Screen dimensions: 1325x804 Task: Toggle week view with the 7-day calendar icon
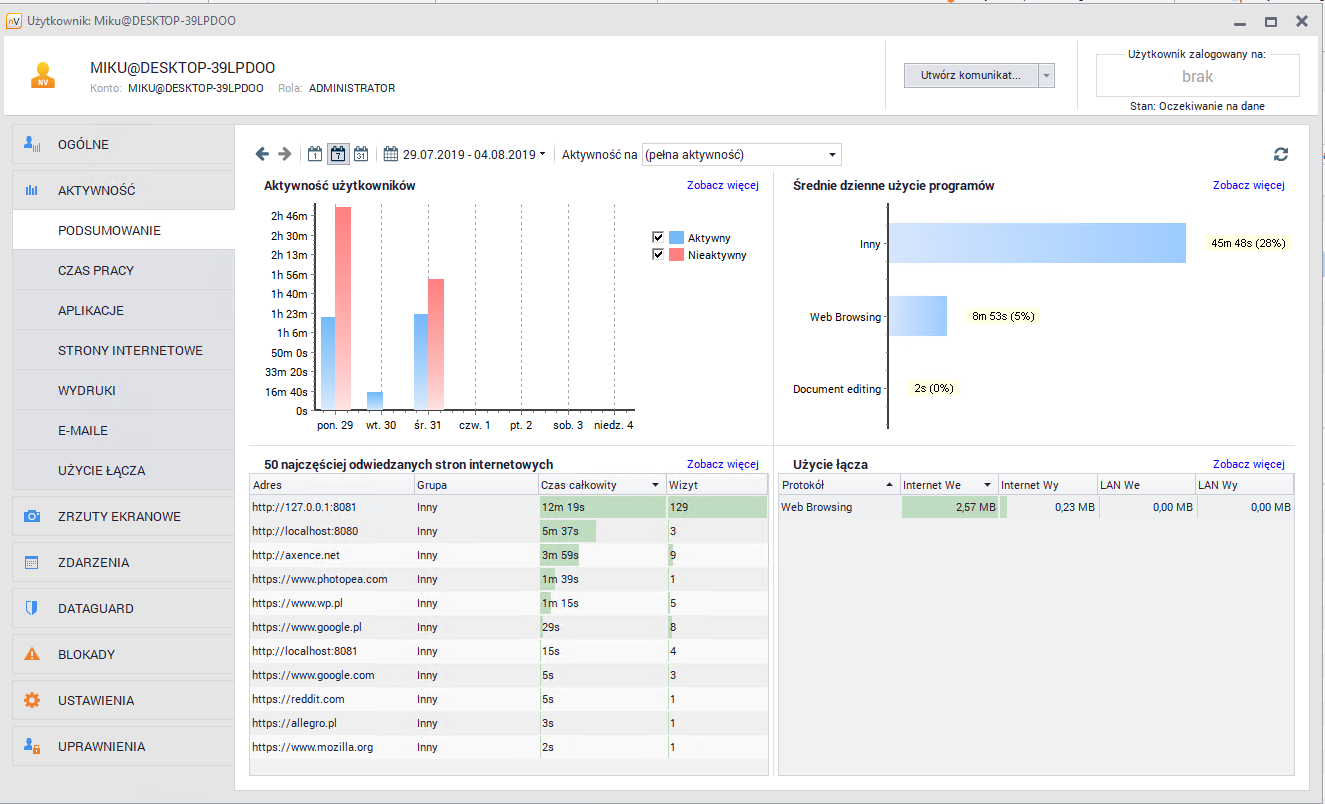coord(337,153)
